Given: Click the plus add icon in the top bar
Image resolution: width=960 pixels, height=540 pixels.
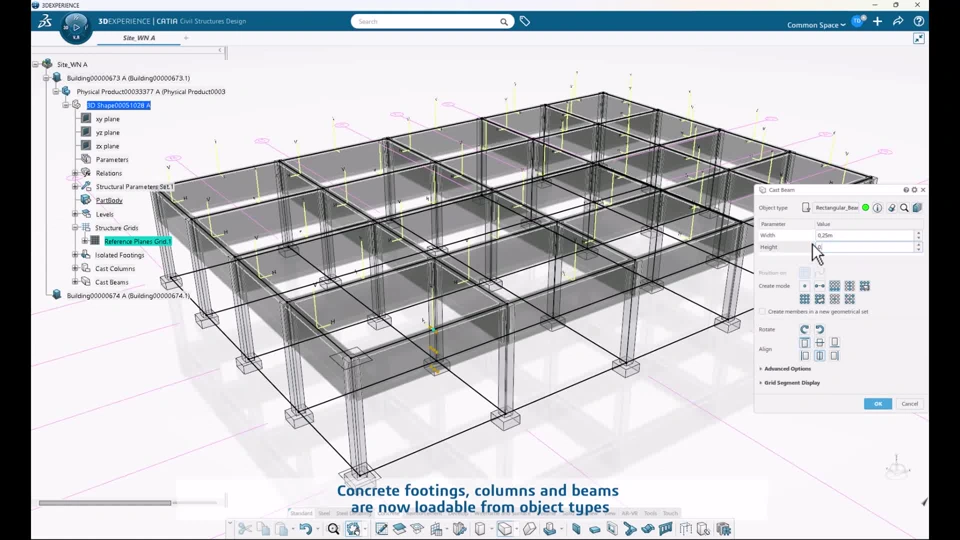Looking at the screenshot, I should point(877,21).
